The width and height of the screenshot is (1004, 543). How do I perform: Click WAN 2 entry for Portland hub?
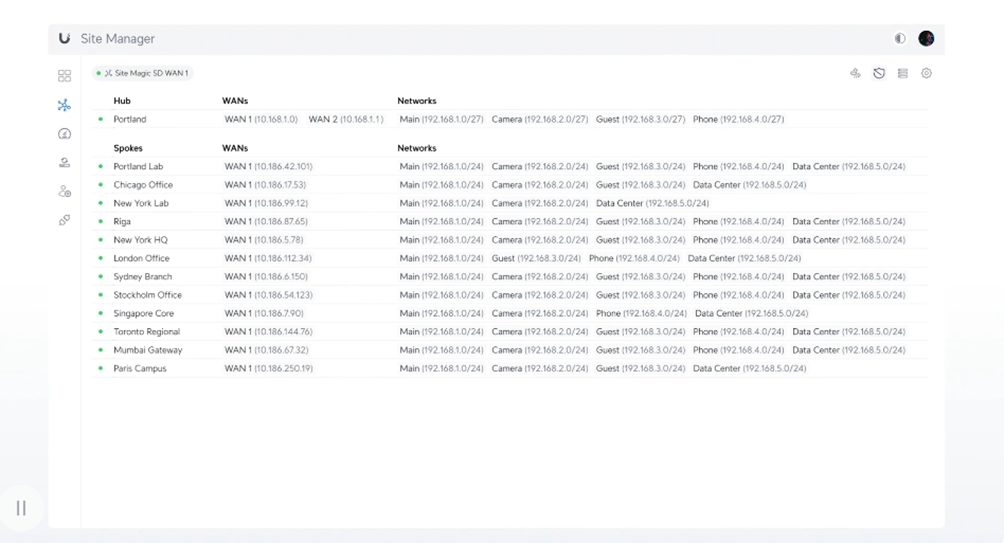point(345,119)
